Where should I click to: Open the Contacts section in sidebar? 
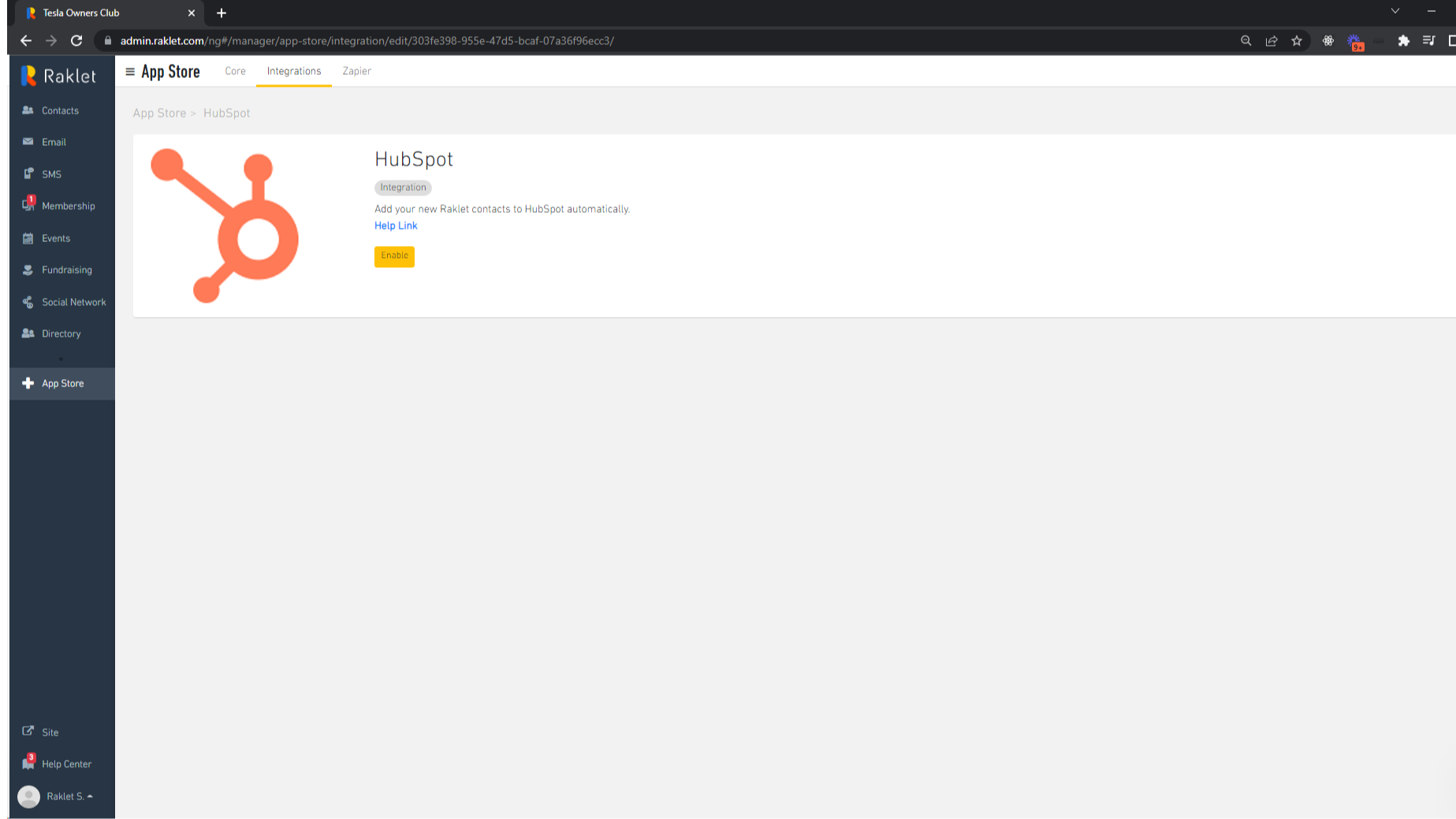(x=59, y=110)
